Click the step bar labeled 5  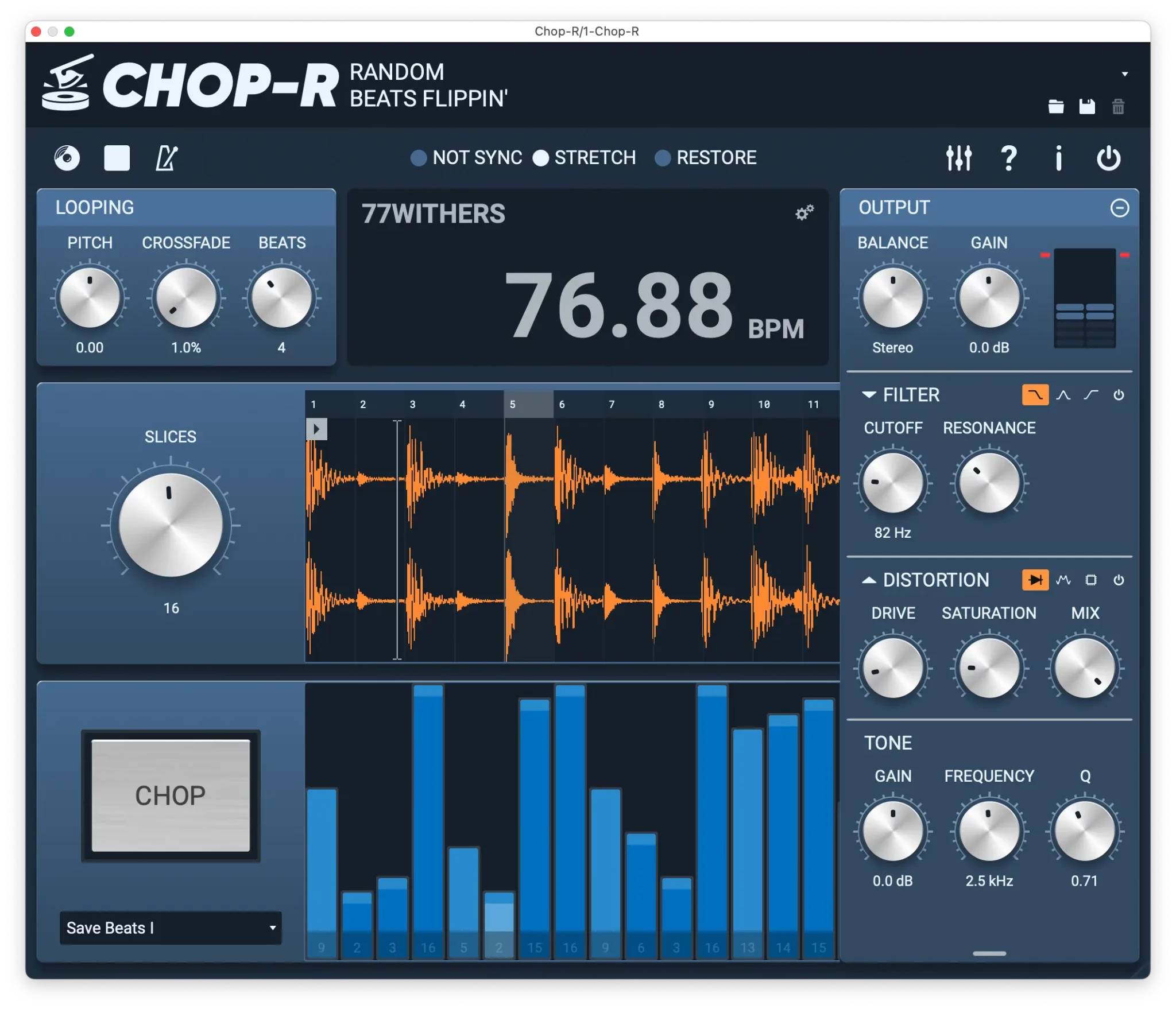(463, 902)
